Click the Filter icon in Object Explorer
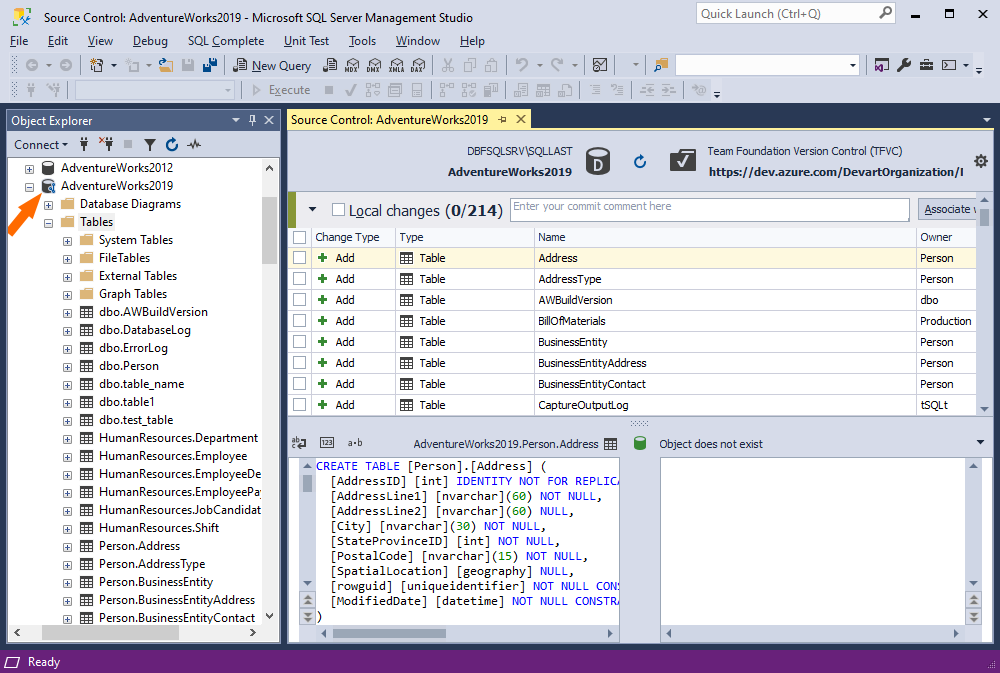Viewport: 1000px width, 673px height. coord(150,145)
